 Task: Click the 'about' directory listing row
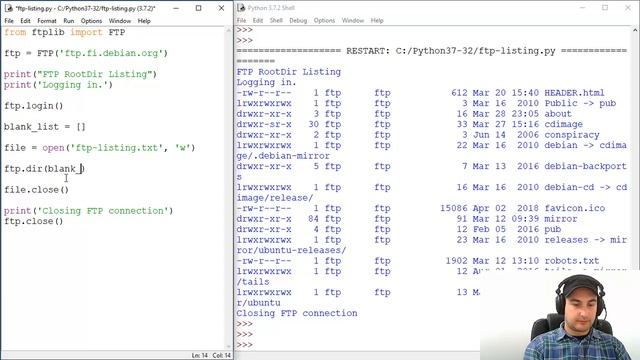point(404,114)
